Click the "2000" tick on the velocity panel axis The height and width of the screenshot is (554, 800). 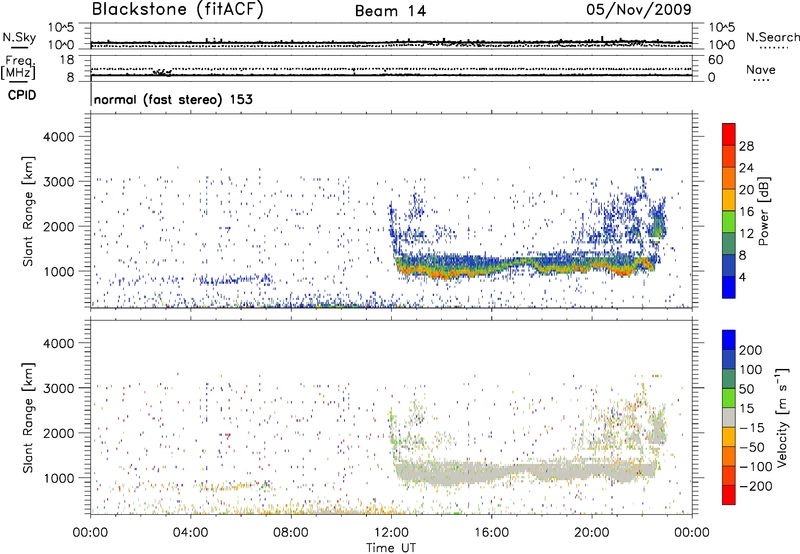(x=59, y=433)
